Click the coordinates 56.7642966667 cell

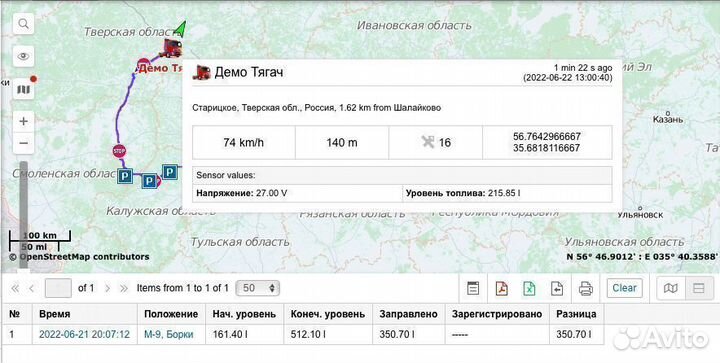(x=546, y=142)
